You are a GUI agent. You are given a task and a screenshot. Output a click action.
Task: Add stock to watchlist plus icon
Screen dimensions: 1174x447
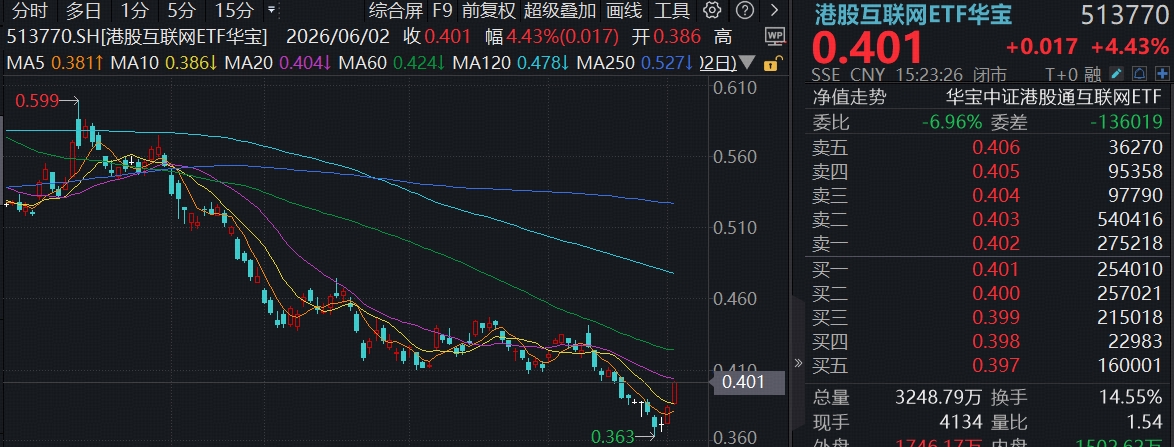[1162, 74]
